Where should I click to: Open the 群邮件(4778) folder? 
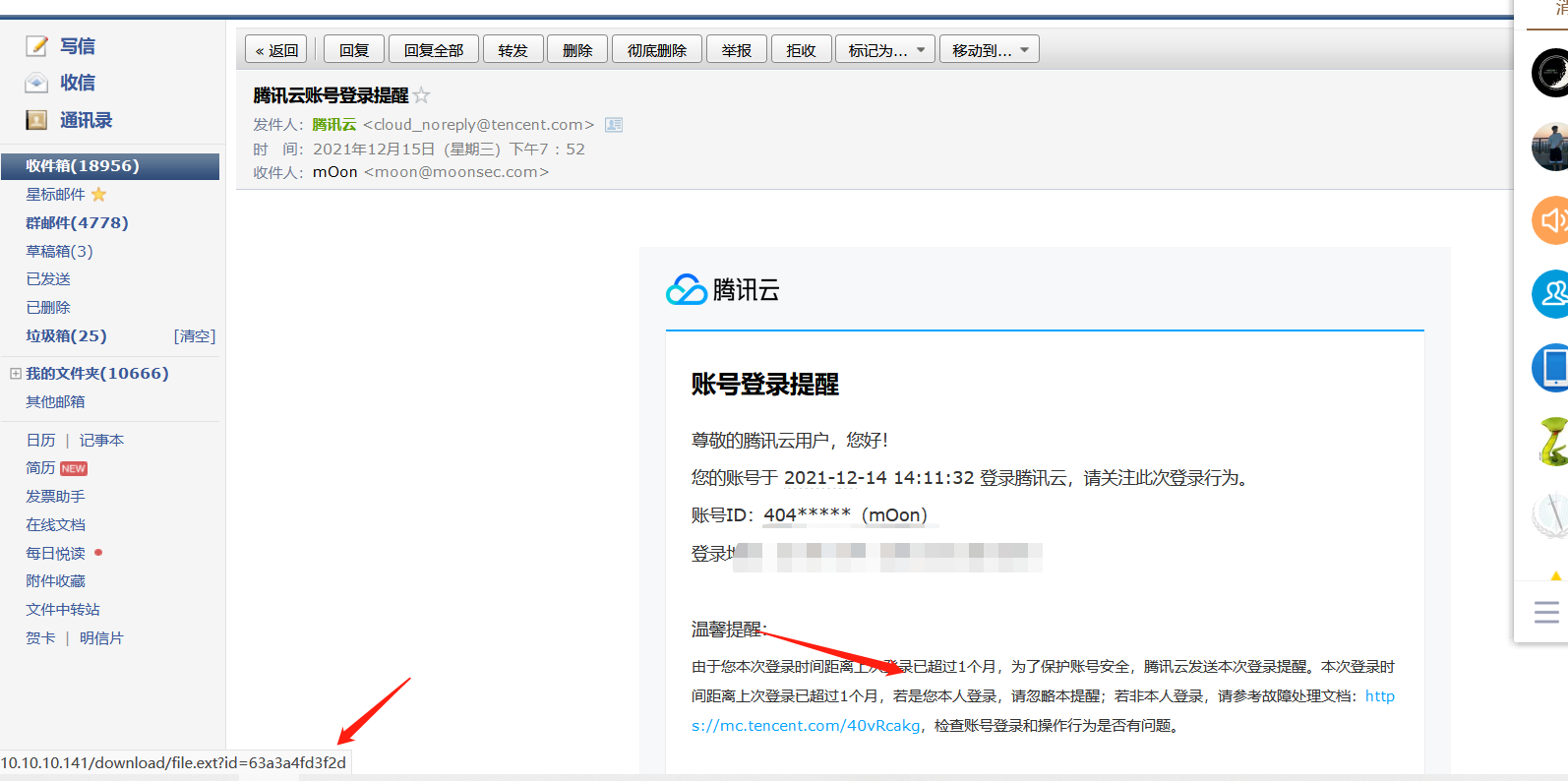coord(78,223)
